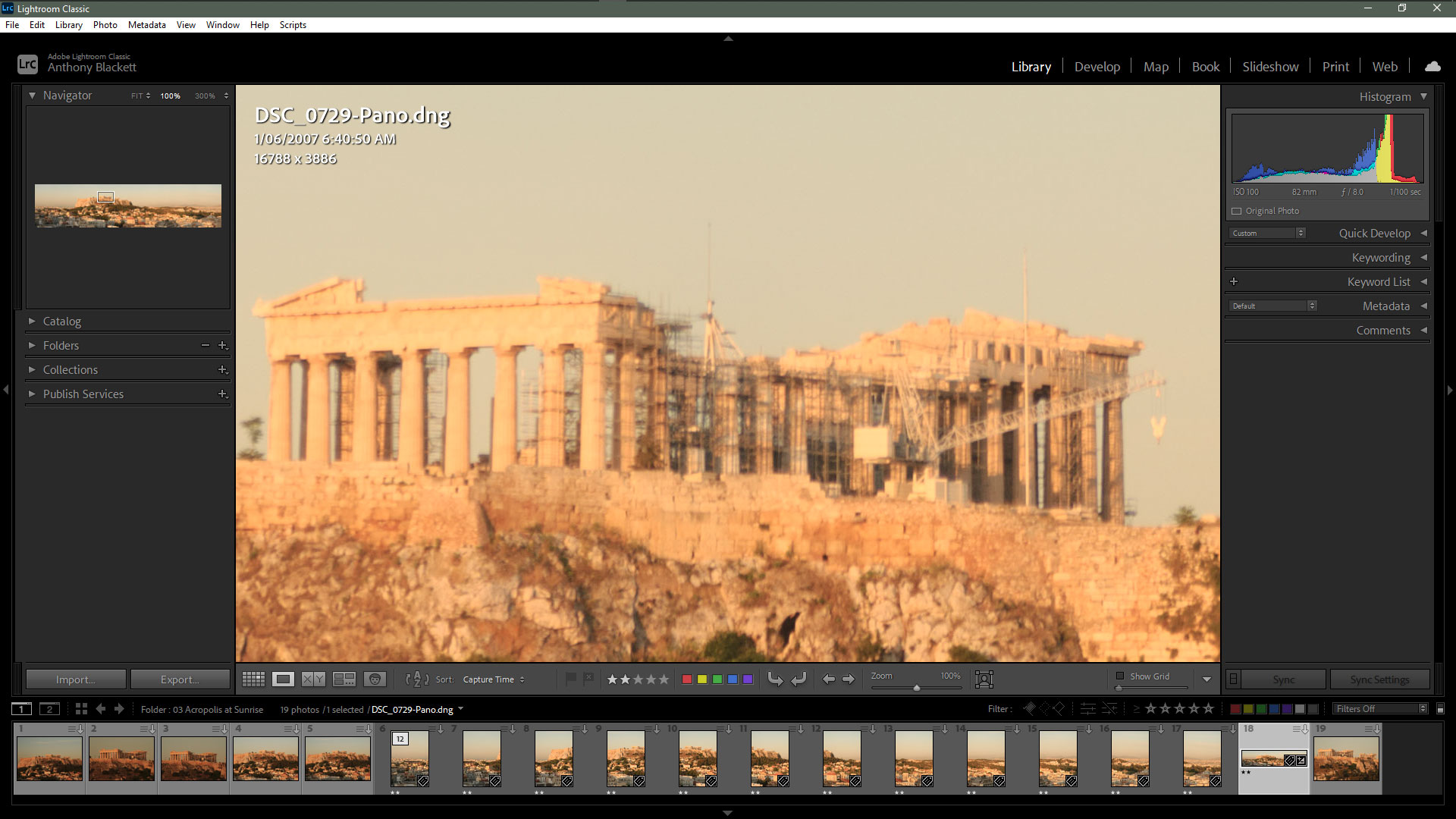
Task: Switch to Develop module
Action: coord(1097,67)
